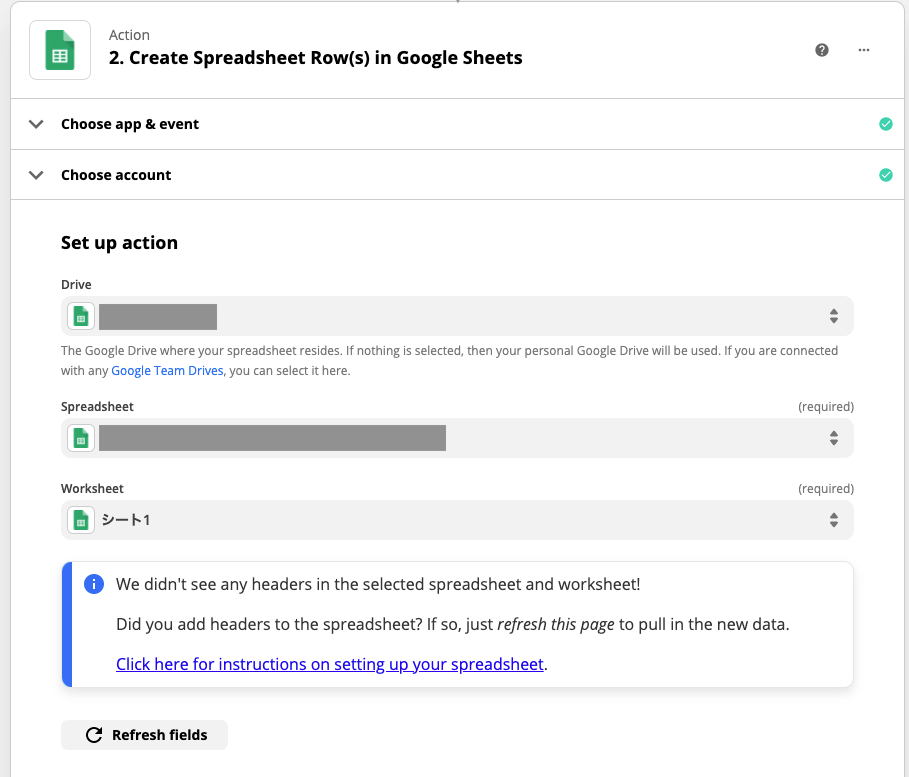
Task: Click the Google Sheets app icon in header
Action: tap(60, 50)
